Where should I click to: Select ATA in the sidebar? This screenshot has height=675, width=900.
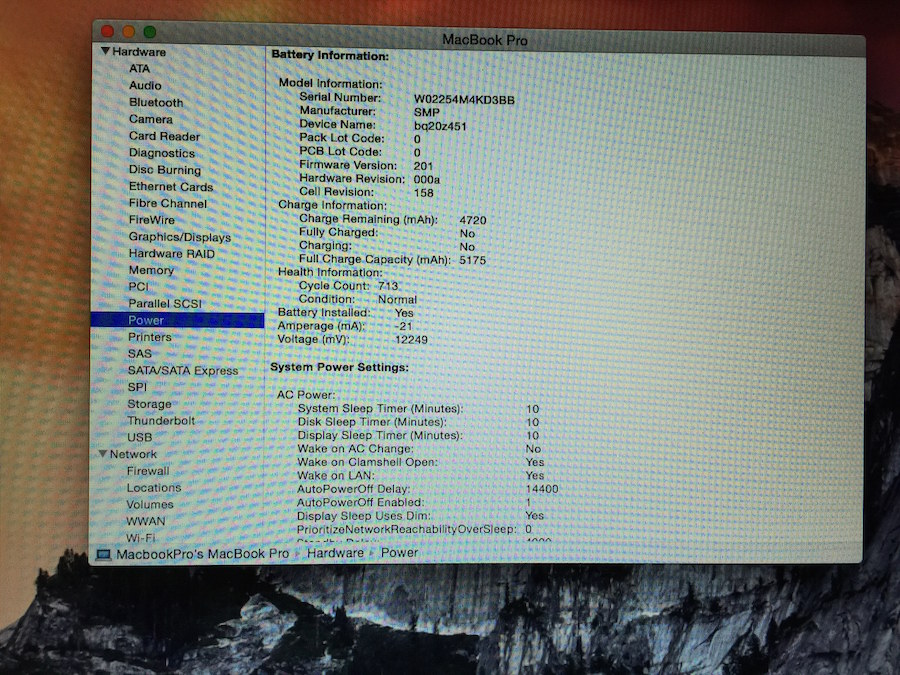tap(139, 68)
